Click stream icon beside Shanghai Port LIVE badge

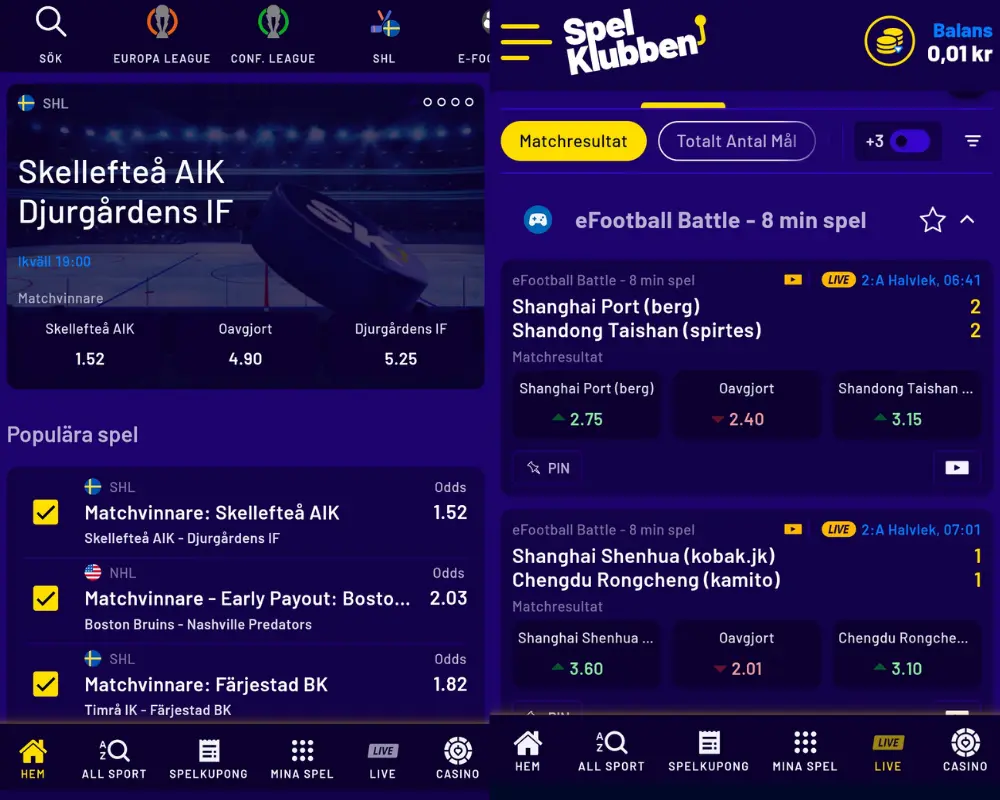[793, 279]
